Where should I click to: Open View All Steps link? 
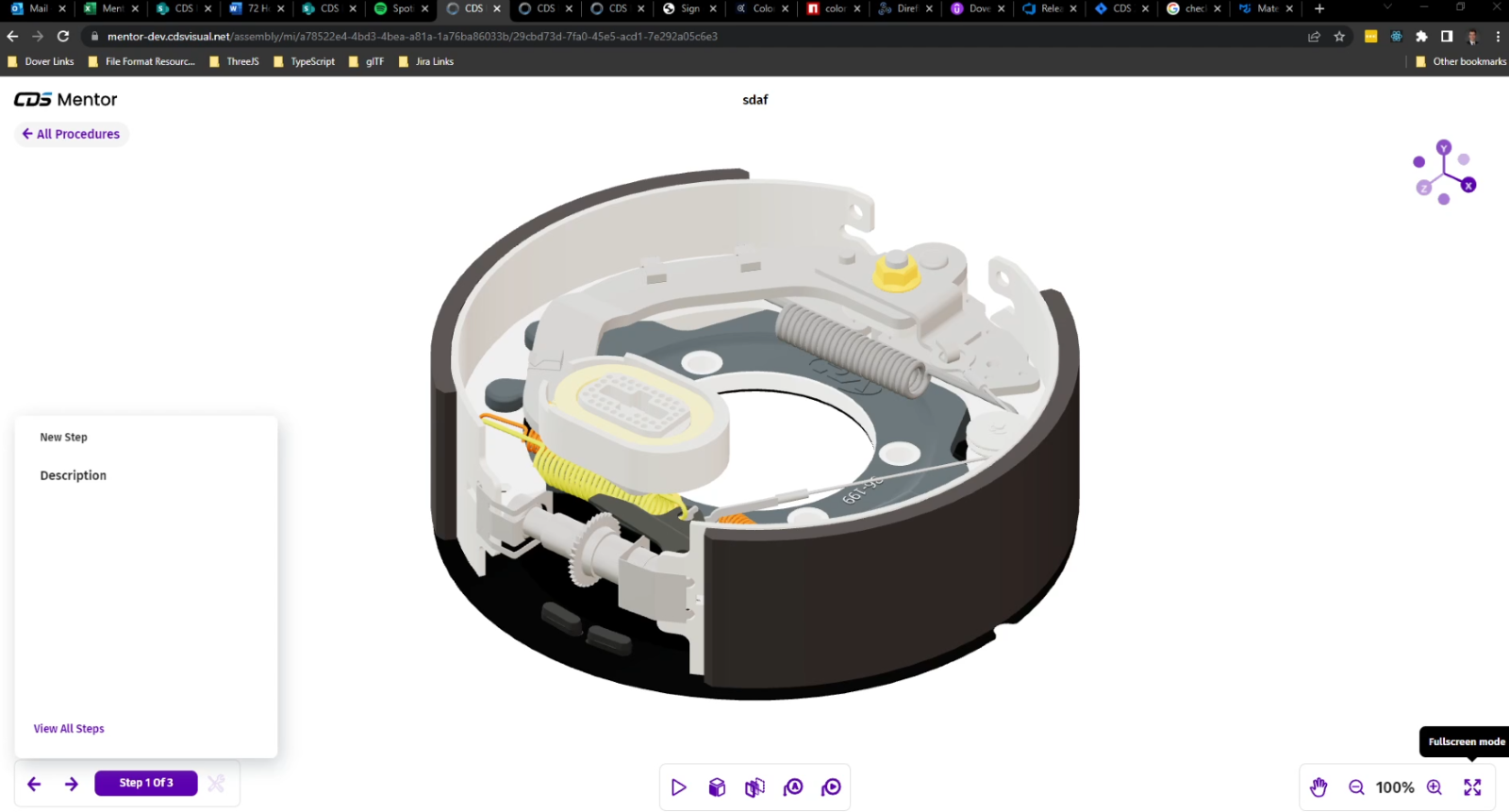click(69, 729)
